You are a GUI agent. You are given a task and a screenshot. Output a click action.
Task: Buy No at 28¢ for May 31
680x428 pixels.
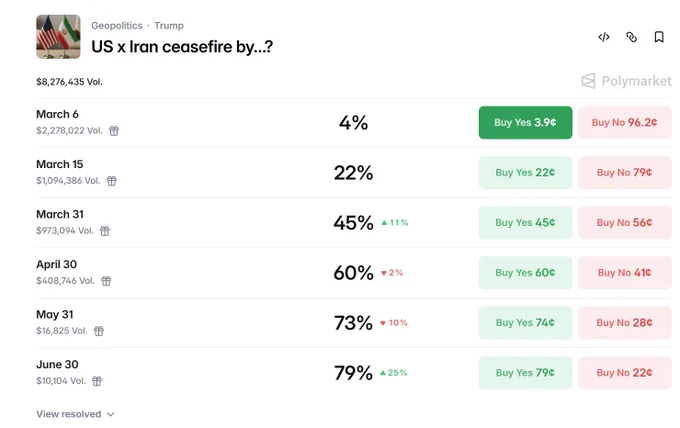pyautogui.click(x=624, y=323)
